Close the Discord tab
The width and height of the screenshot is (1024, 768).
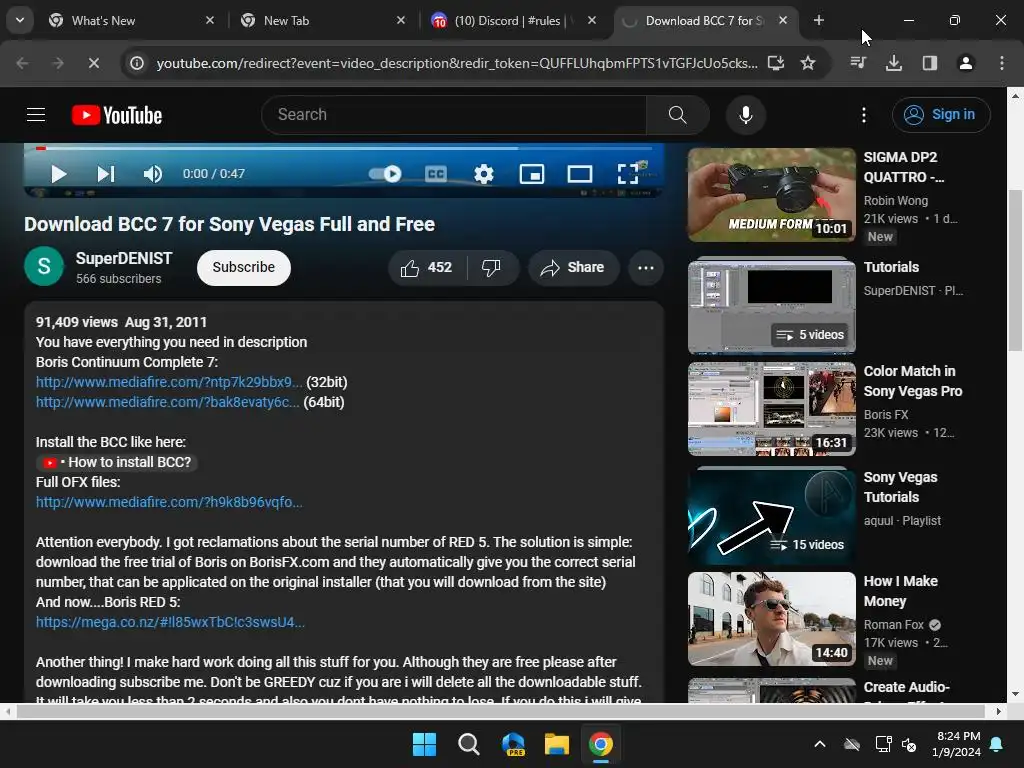point(592,21)
